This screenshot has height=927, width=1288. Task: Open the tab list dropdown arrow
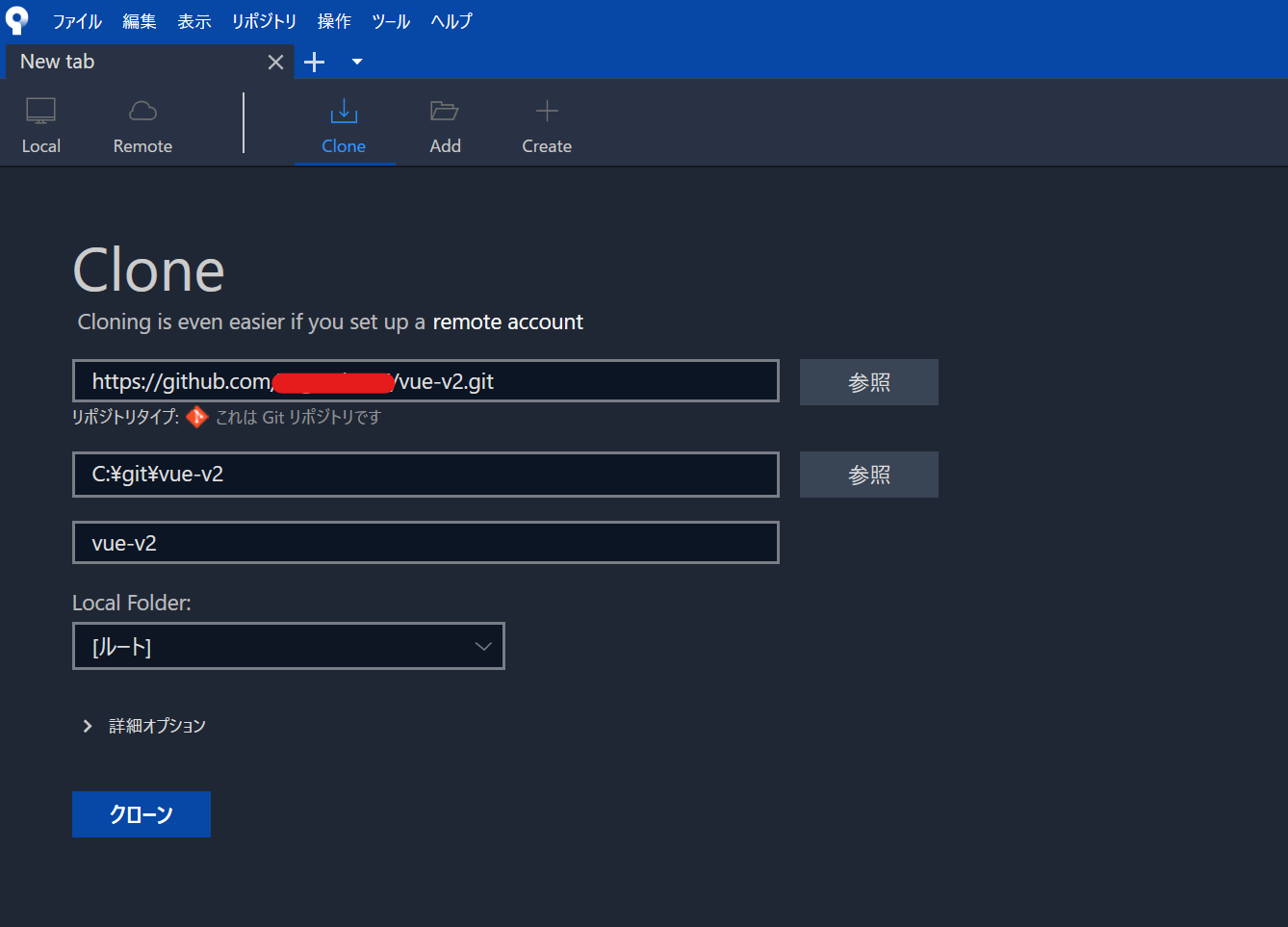point(357,62)
